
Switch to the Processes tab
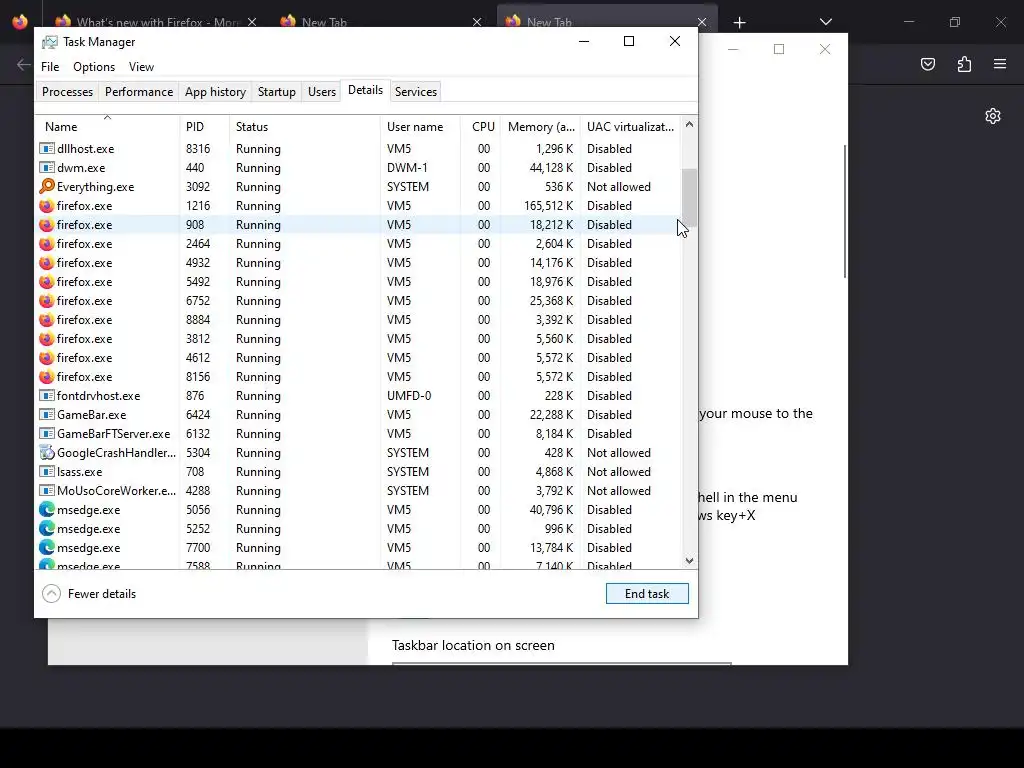67,91
